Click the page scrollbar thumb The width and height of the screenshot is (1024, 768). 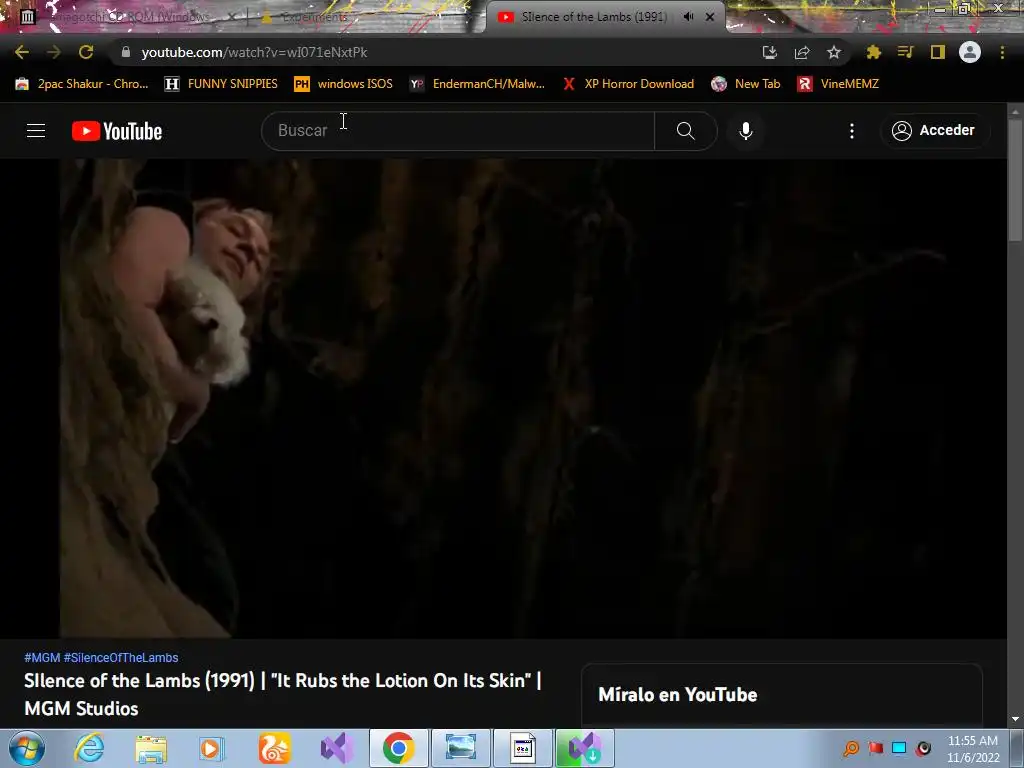[1016, 180]
